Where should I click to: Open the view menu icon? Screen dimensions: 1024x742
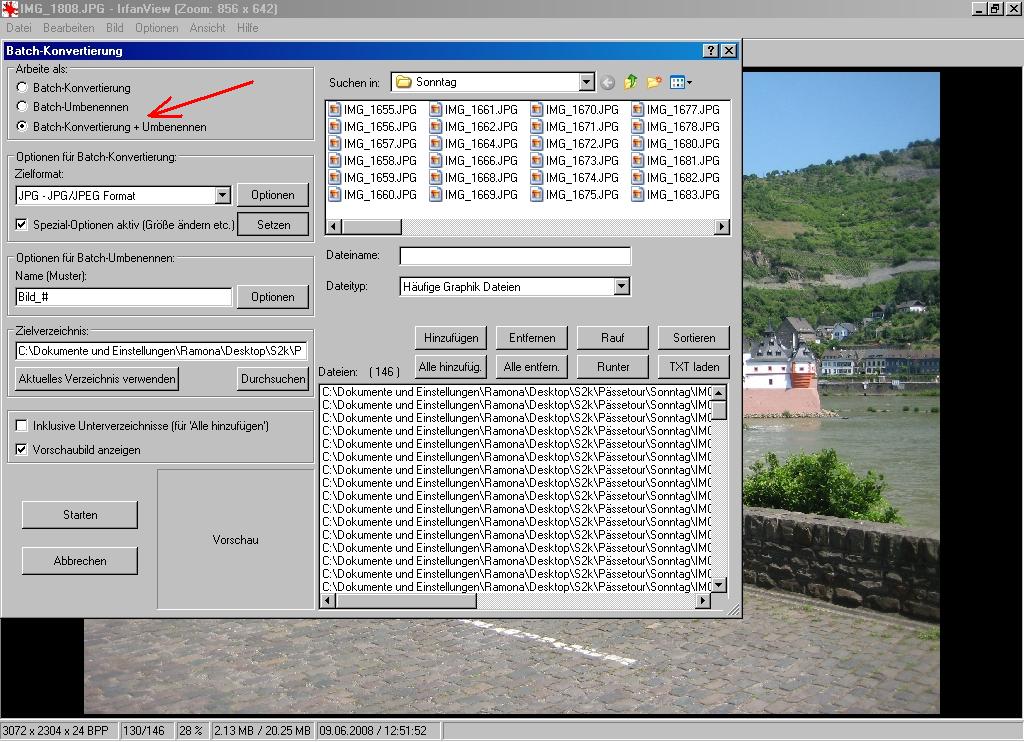click(680, 83)
